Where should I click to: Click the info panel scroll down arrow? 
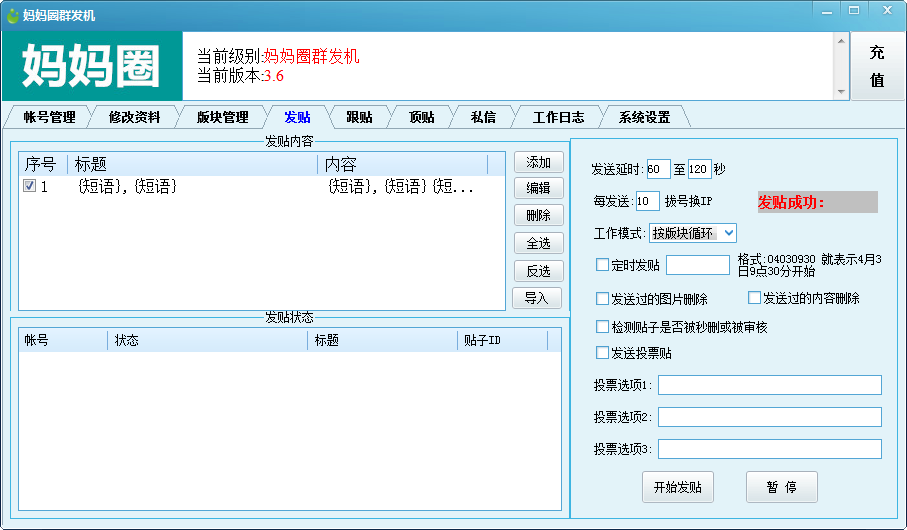pyautogui.click(x=841, y=92)
